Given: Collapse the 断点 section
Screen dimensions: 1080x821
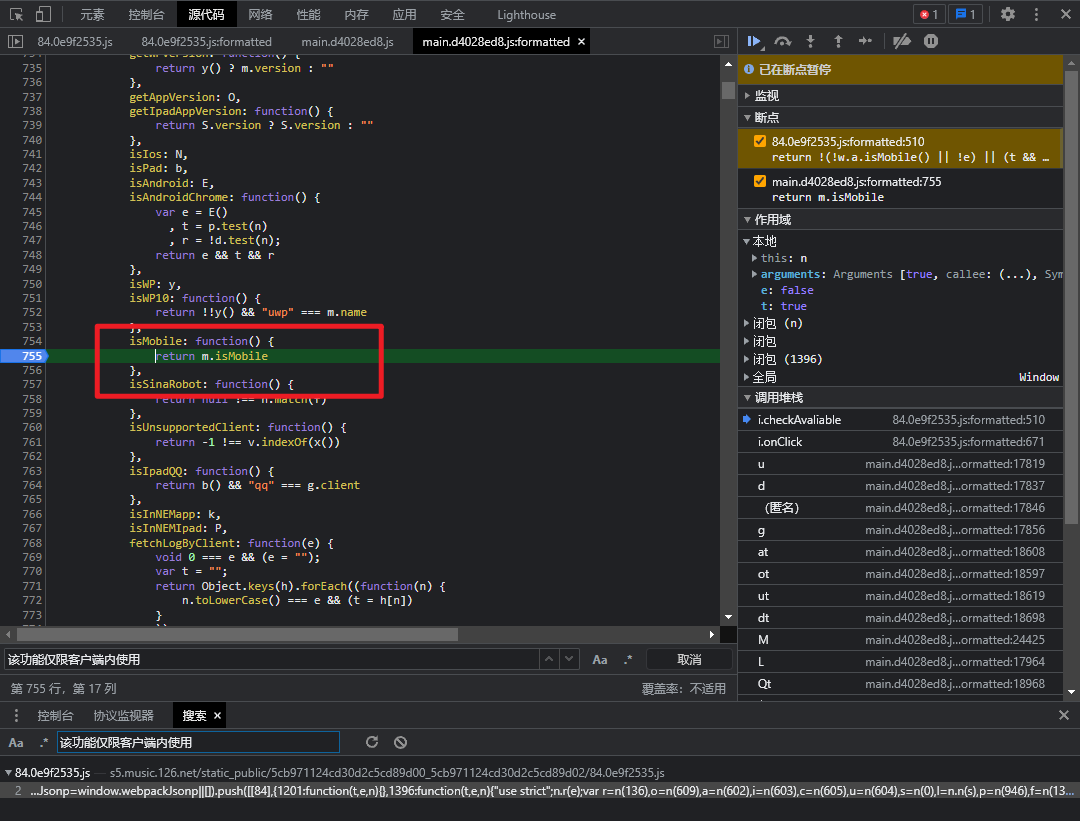Looking at the screenshot, I should [747, 118].
